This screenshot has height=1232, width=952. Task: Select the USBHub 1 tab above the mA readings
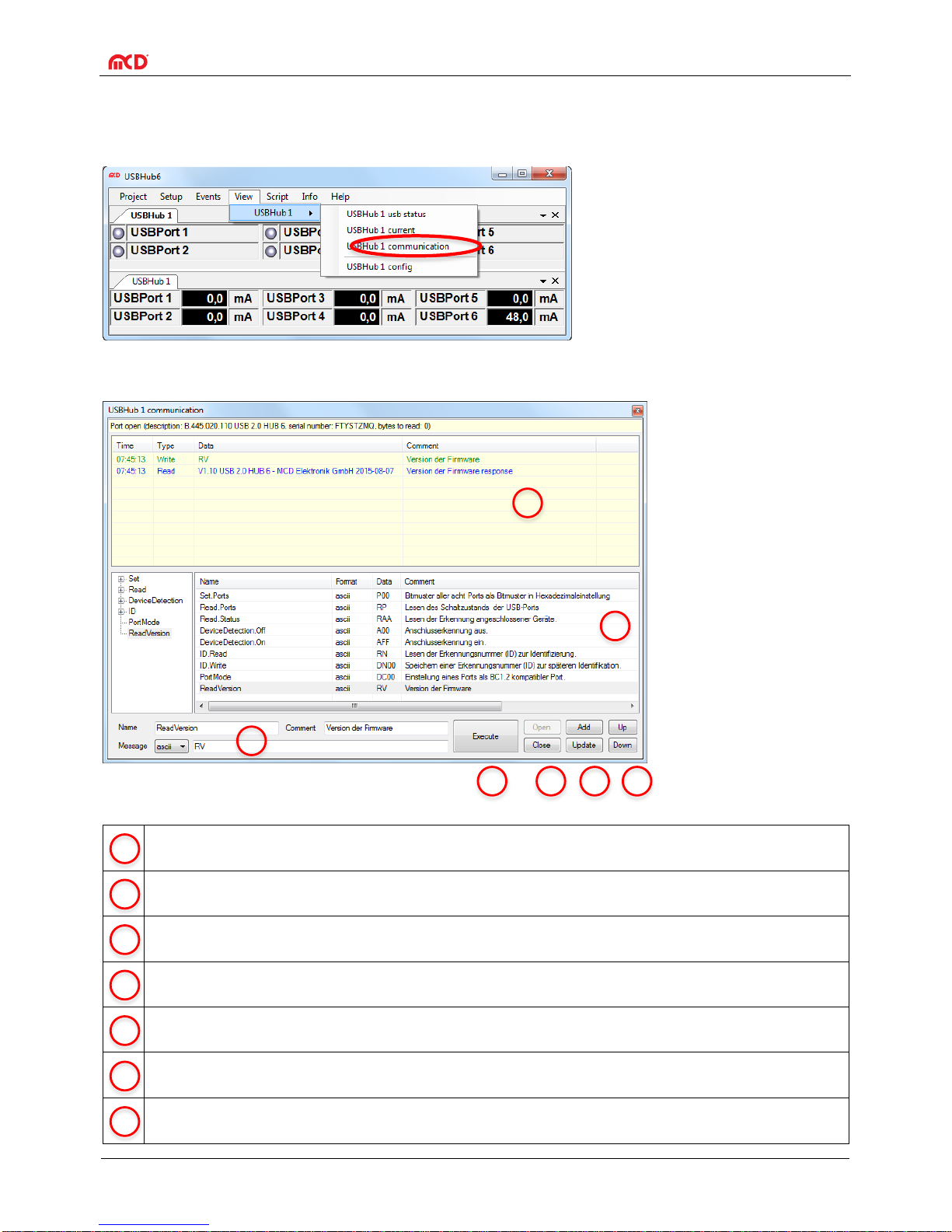coord(151,281)
